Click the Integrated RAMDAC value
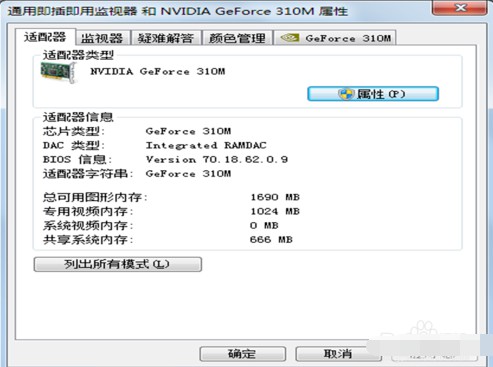This screenshot has width=493, height=367. (x=206, y=145)
